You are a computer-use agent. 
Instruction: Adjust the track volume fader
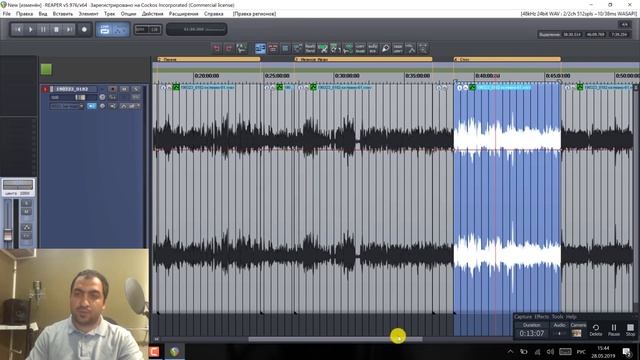[x=80, y=97]
